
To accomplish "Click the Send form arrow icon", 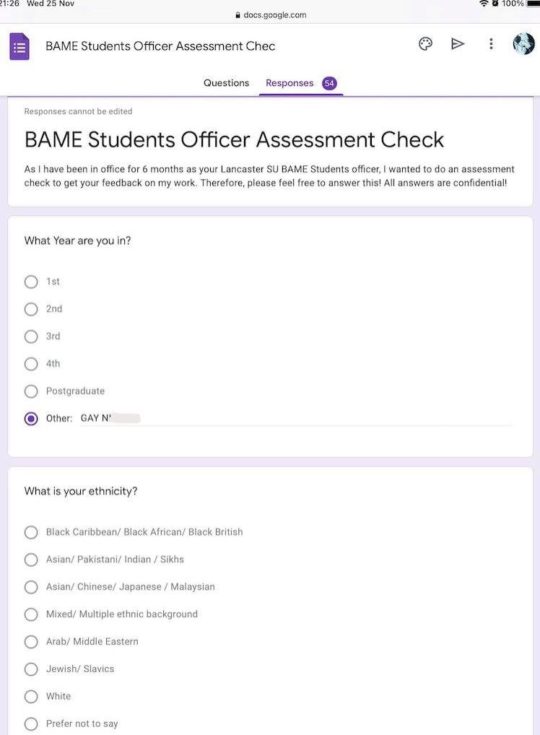I will click(458, 44).
